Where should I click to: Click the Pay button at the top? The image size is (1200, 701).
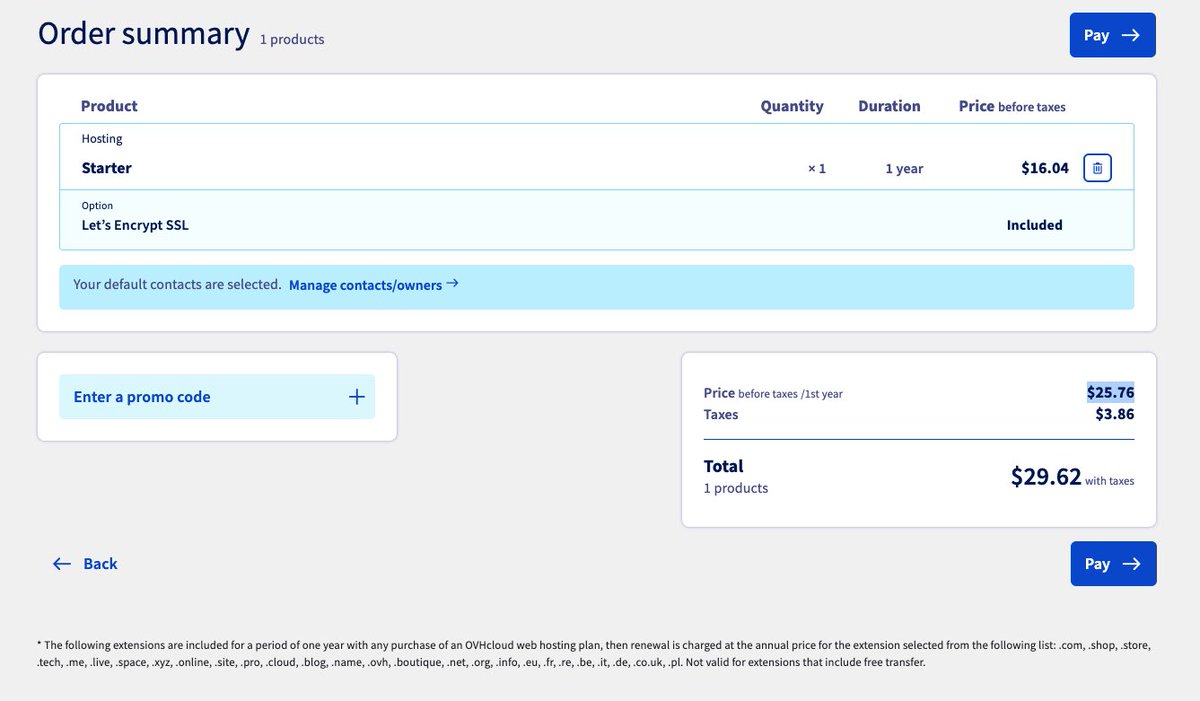[x=1113, y=35]
